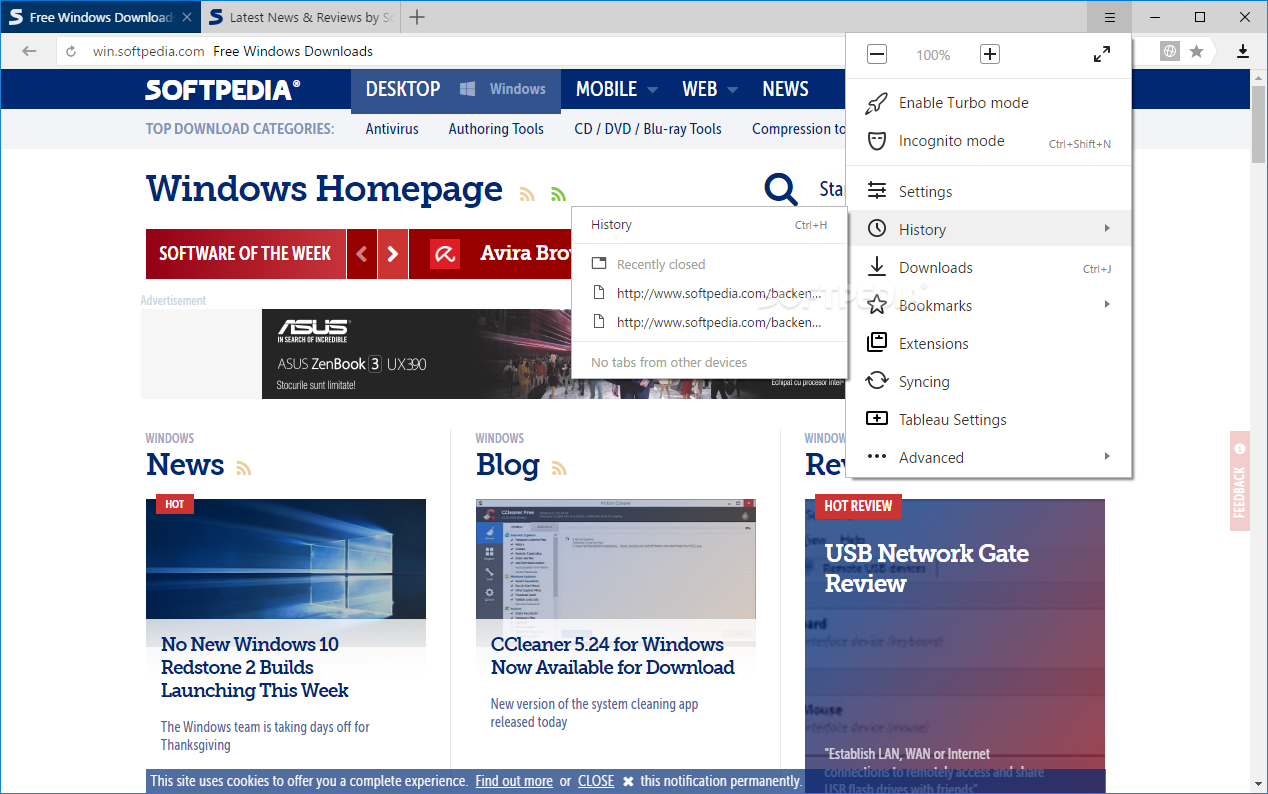The height and width of the screenshot is (794, 1268).
Task: Open the Antivirus category link
Action: [x=392, y=129]
